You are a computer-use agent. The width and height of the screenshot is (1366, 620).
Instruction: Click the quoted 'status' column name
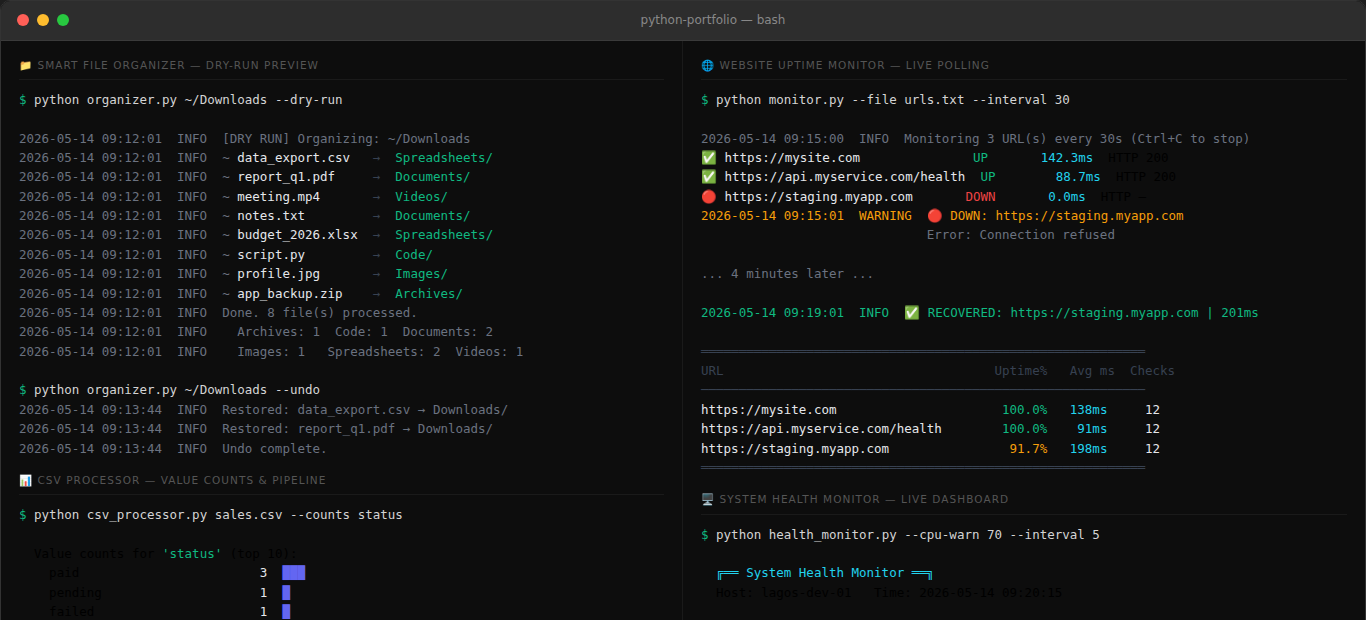coord(192,554)
